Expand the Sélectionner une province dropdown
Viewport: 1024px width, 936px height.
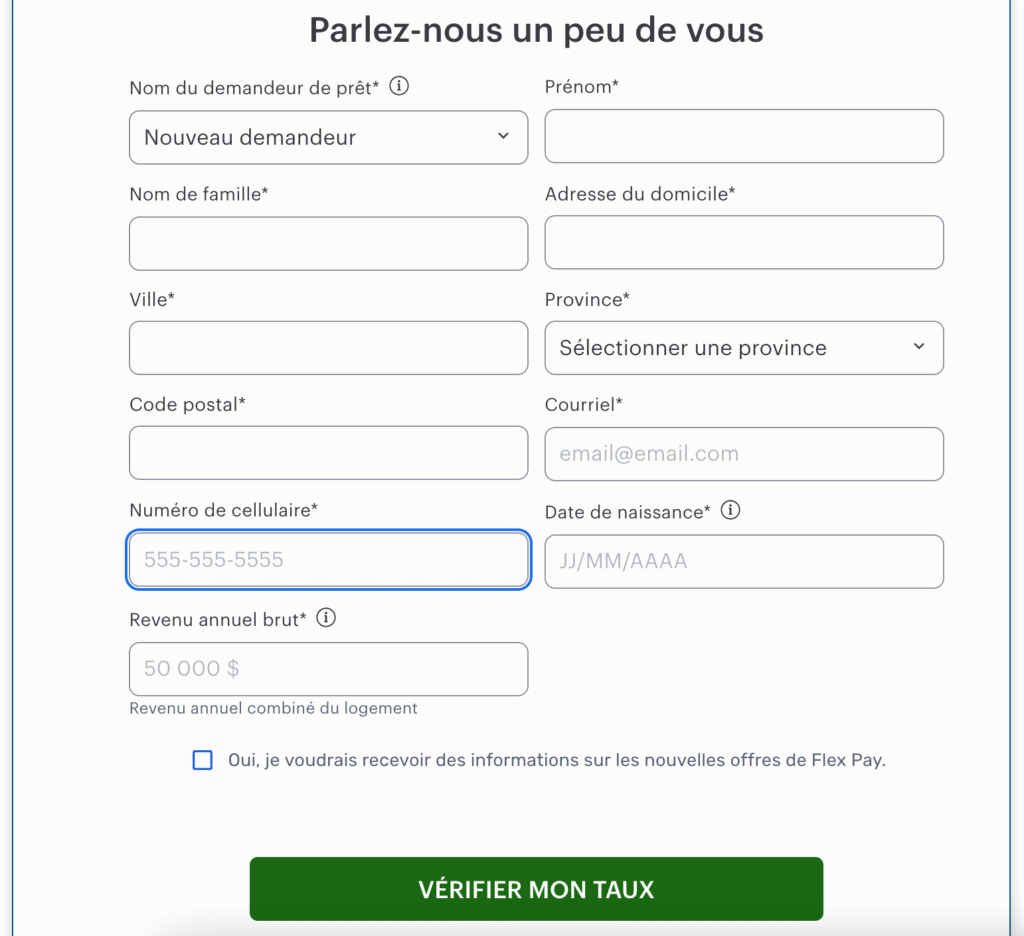pyautogui.click(x=743, y=348)
